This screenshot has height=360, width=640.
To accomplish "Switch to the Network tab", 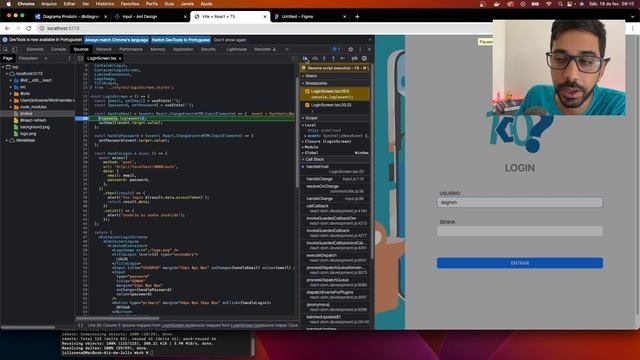I will (x=104, y=49).
